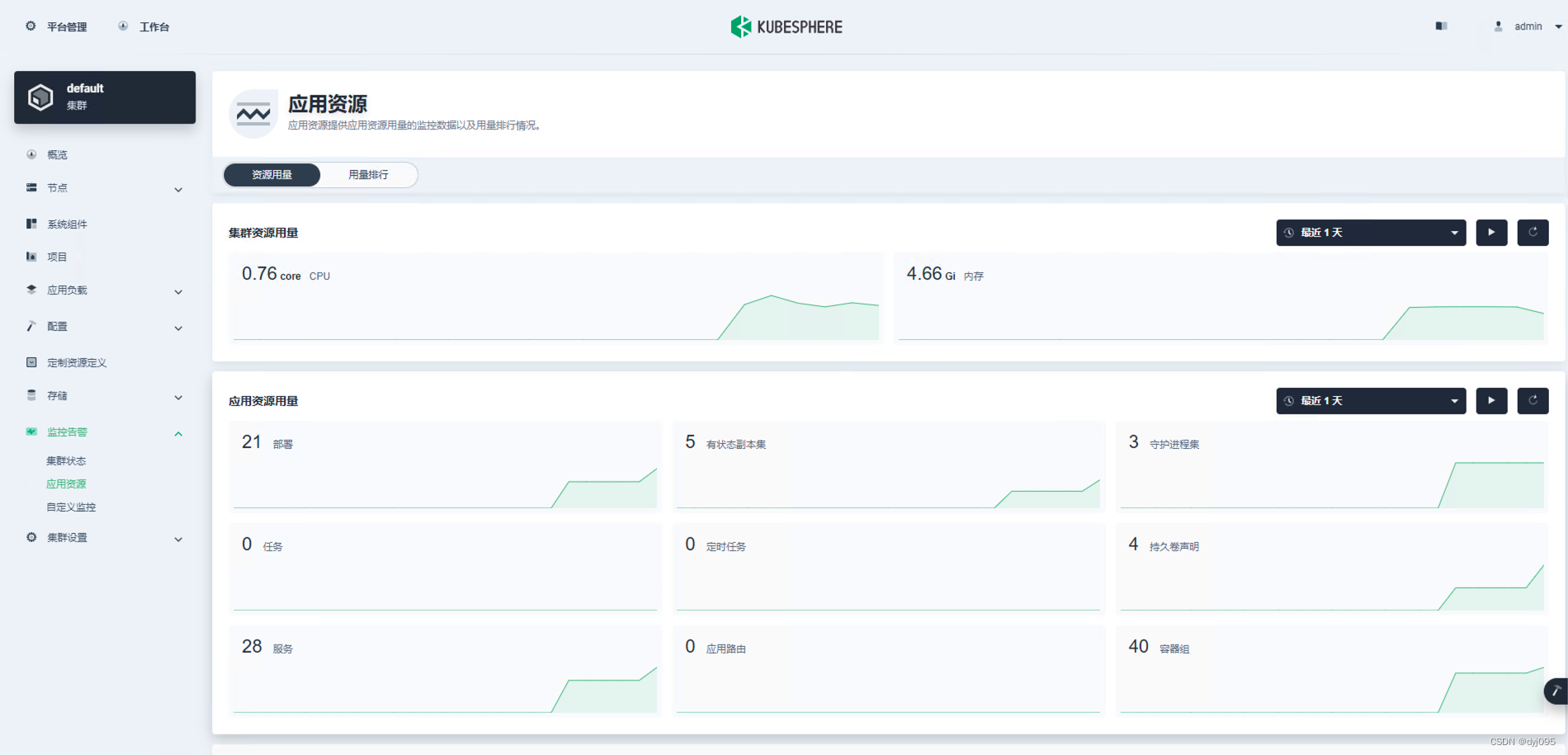Viewport: 1568px width, 755px height.
Task: Click the KubeSphere logo
Action: 786,26
